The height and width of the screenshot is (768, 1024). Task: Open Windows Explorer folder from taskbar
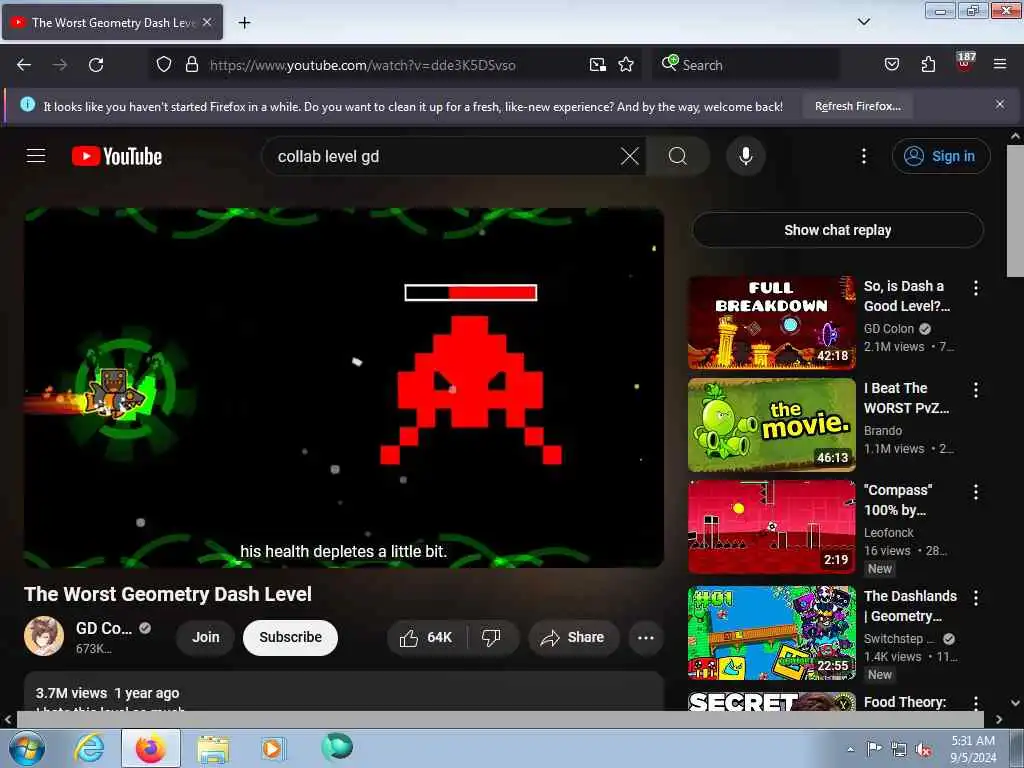click(x=213, y=749)
